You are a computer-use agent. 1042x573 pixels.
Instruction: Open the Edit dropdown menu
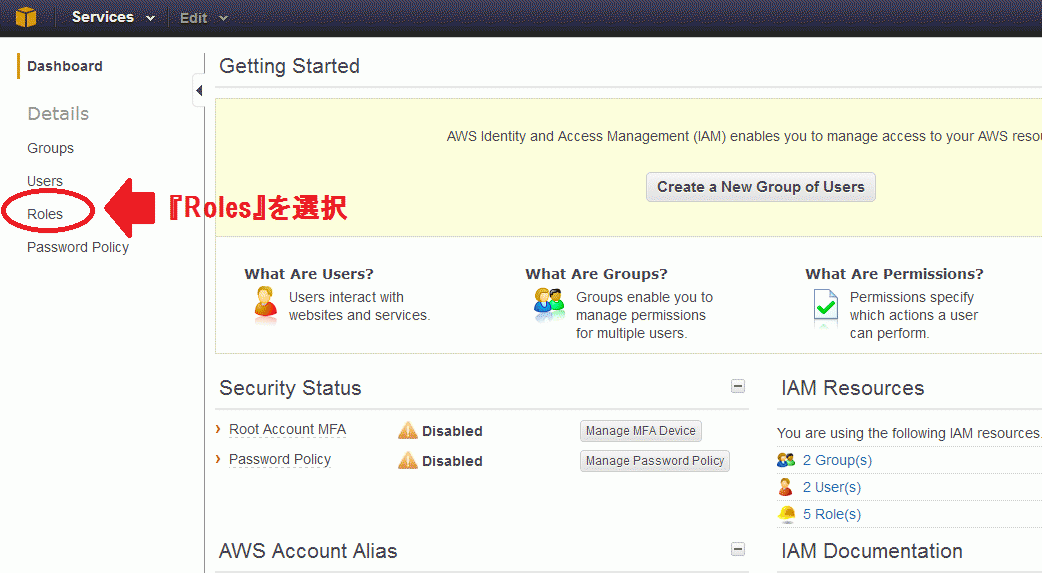point(203,18)
